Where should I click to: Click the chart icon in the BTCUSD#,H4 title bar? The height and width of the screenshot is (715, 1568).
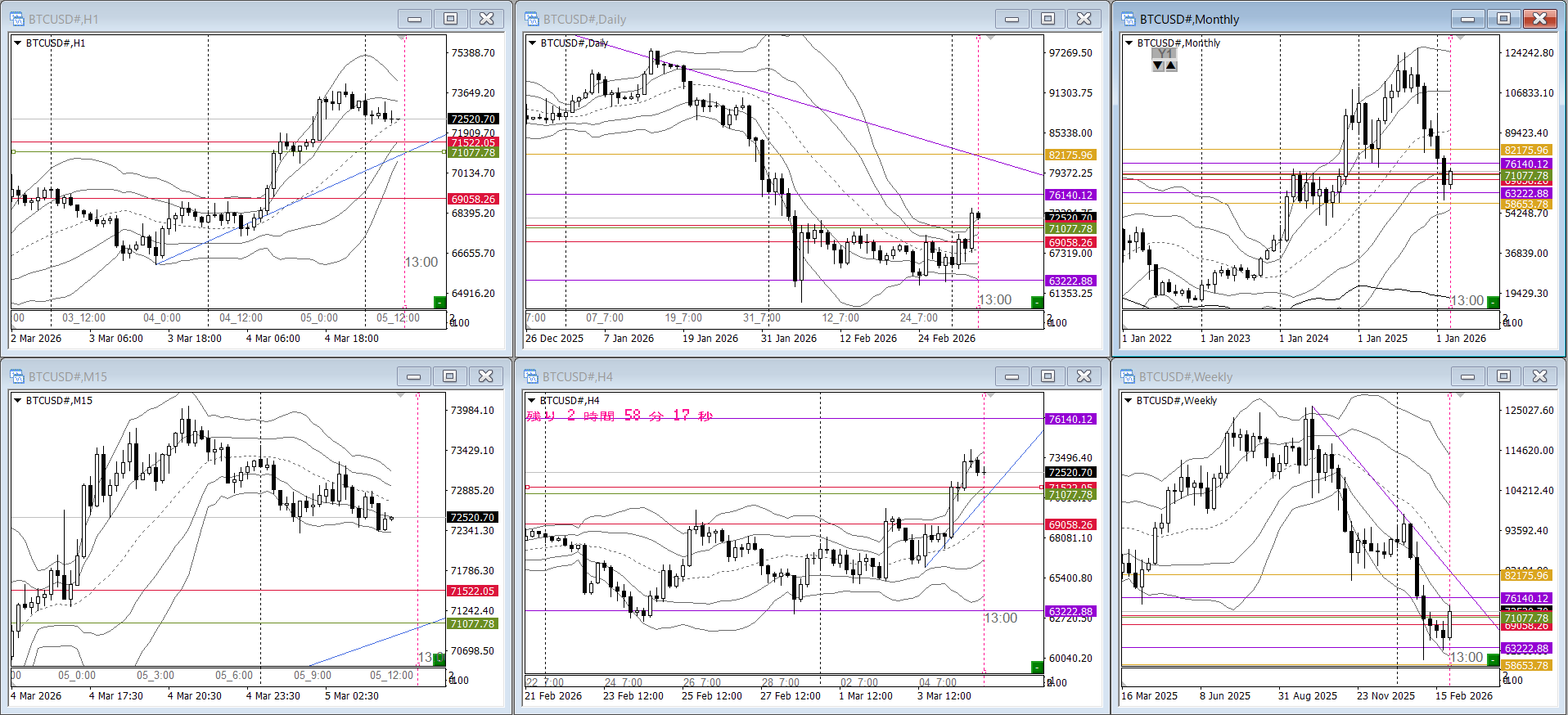532,376
